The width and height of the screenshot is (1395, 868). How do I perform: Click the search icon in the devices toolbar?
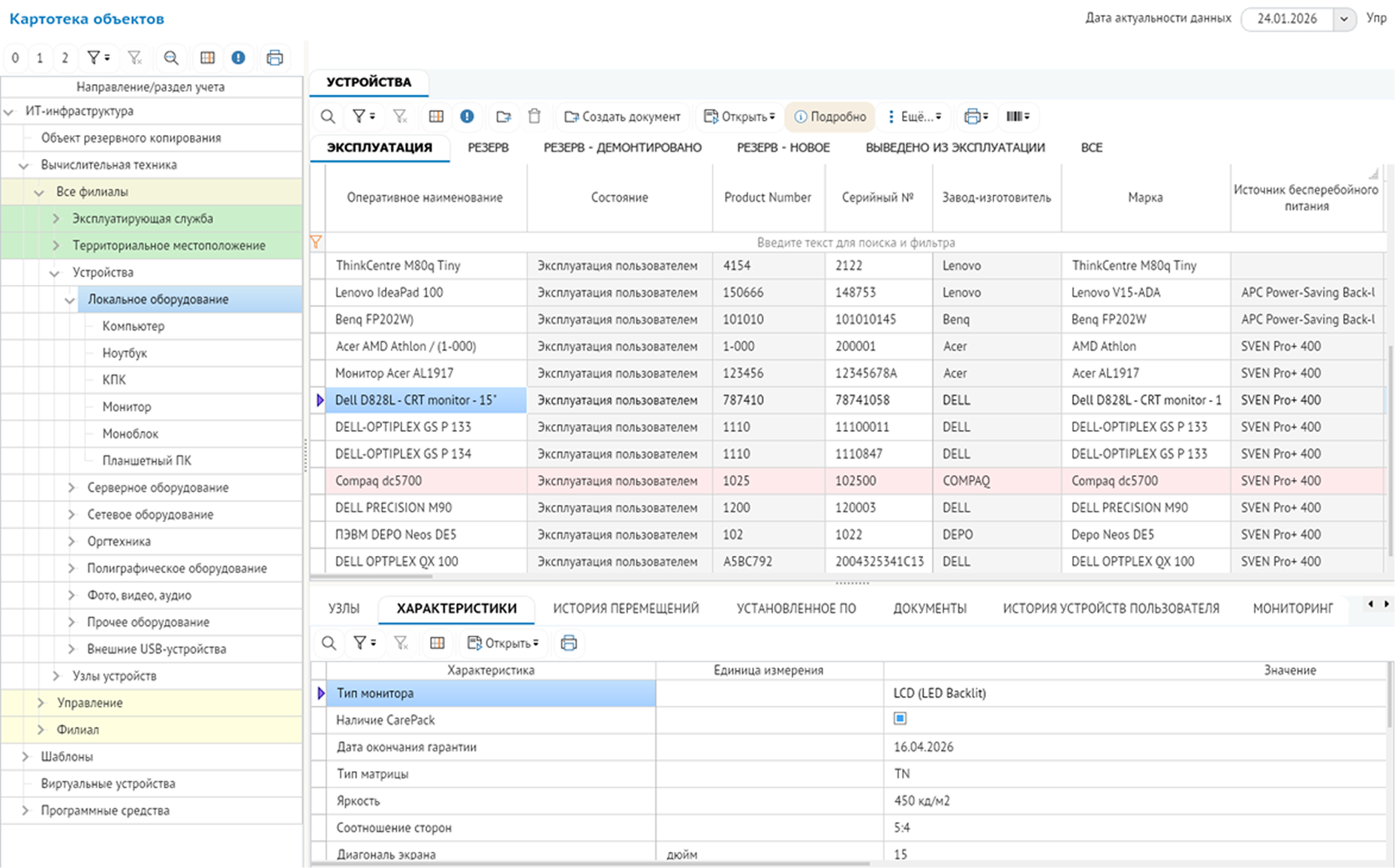328,116
